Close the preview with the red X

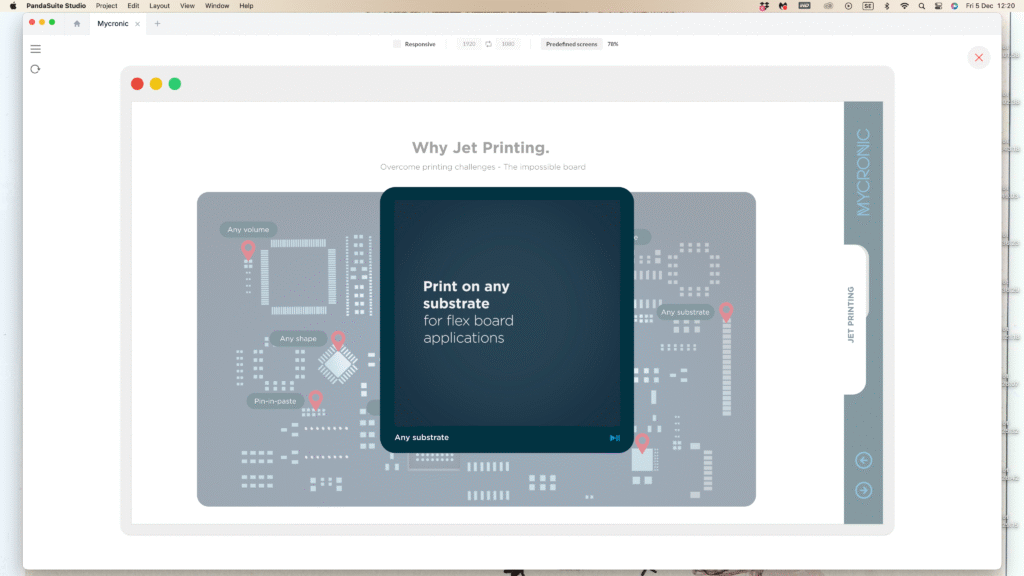click(978, 57)
